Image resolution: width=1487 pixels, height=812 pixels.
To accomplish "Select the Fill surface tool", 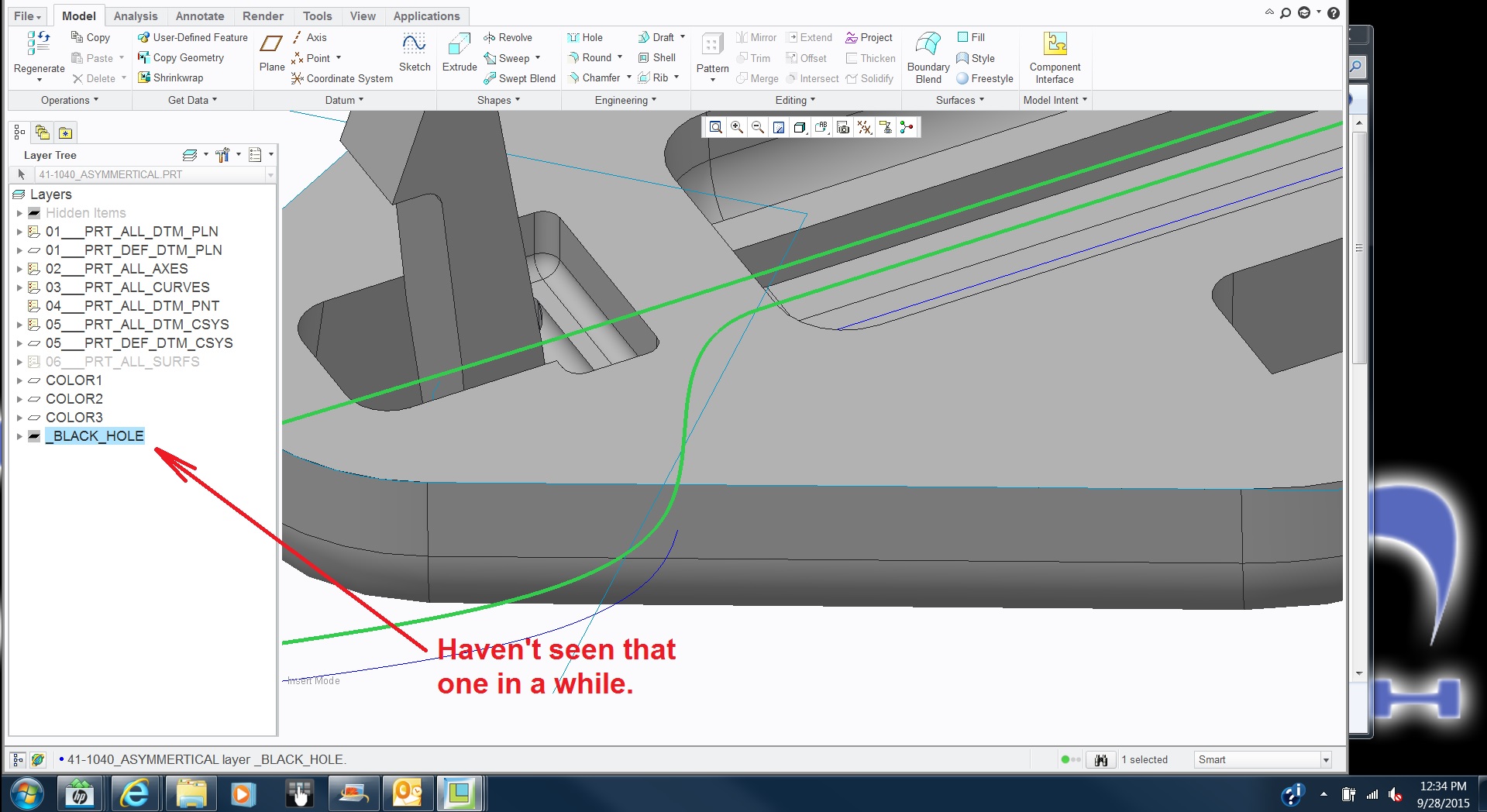I will pyautogui.click(x=971, y=37).
